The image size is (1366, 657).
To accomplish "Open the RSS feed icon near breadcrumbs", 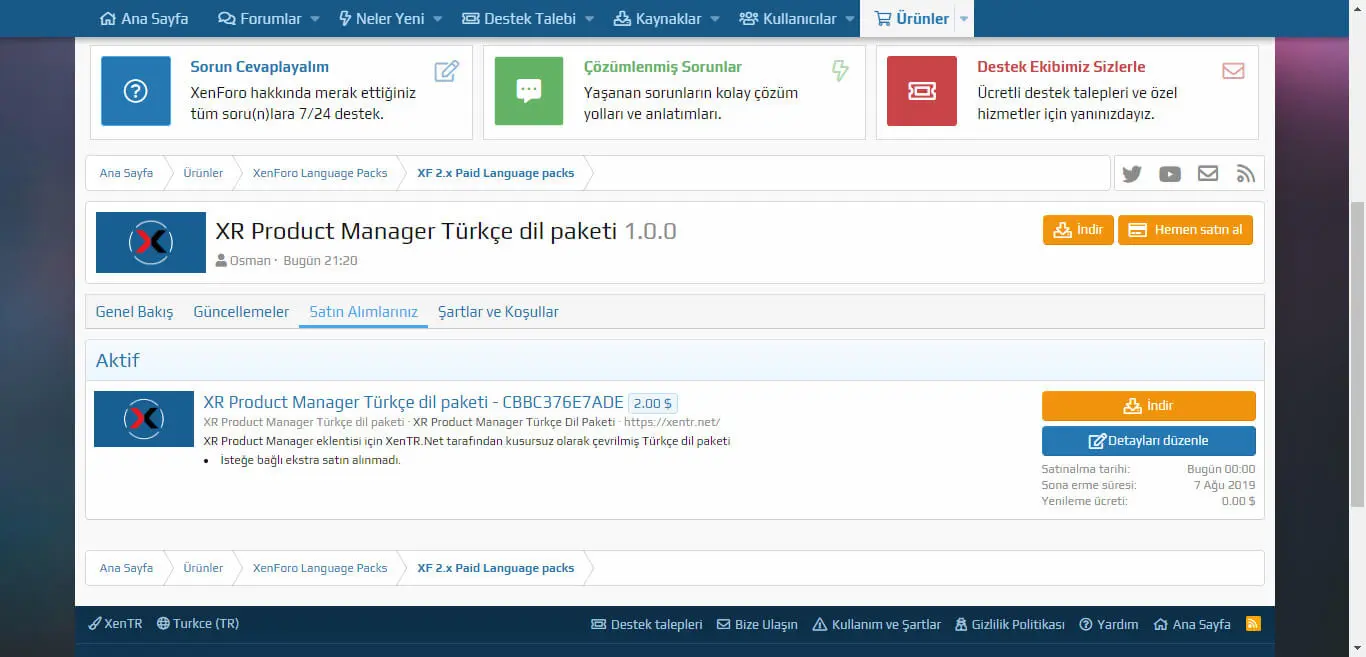I will pyautogui.click(x=1246, y=174).
